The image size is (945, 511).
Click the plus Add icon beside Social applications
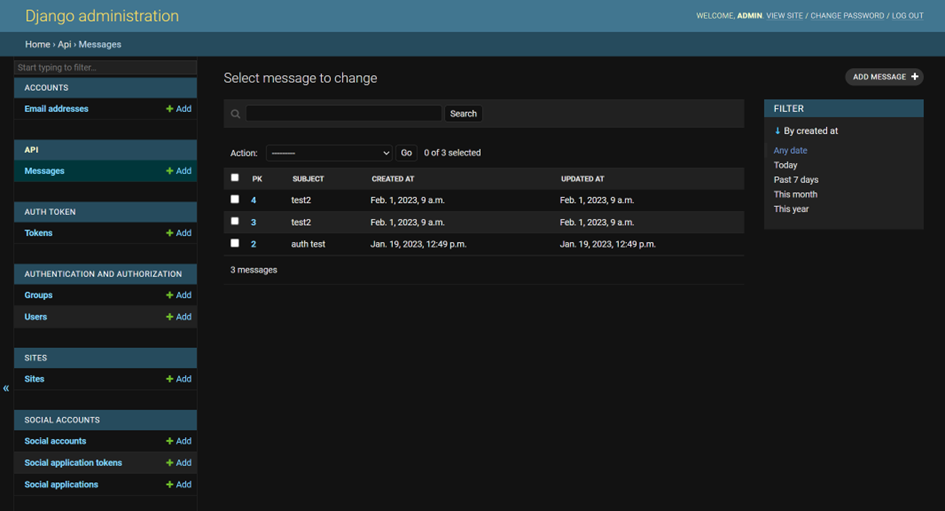tap(170, 485)
